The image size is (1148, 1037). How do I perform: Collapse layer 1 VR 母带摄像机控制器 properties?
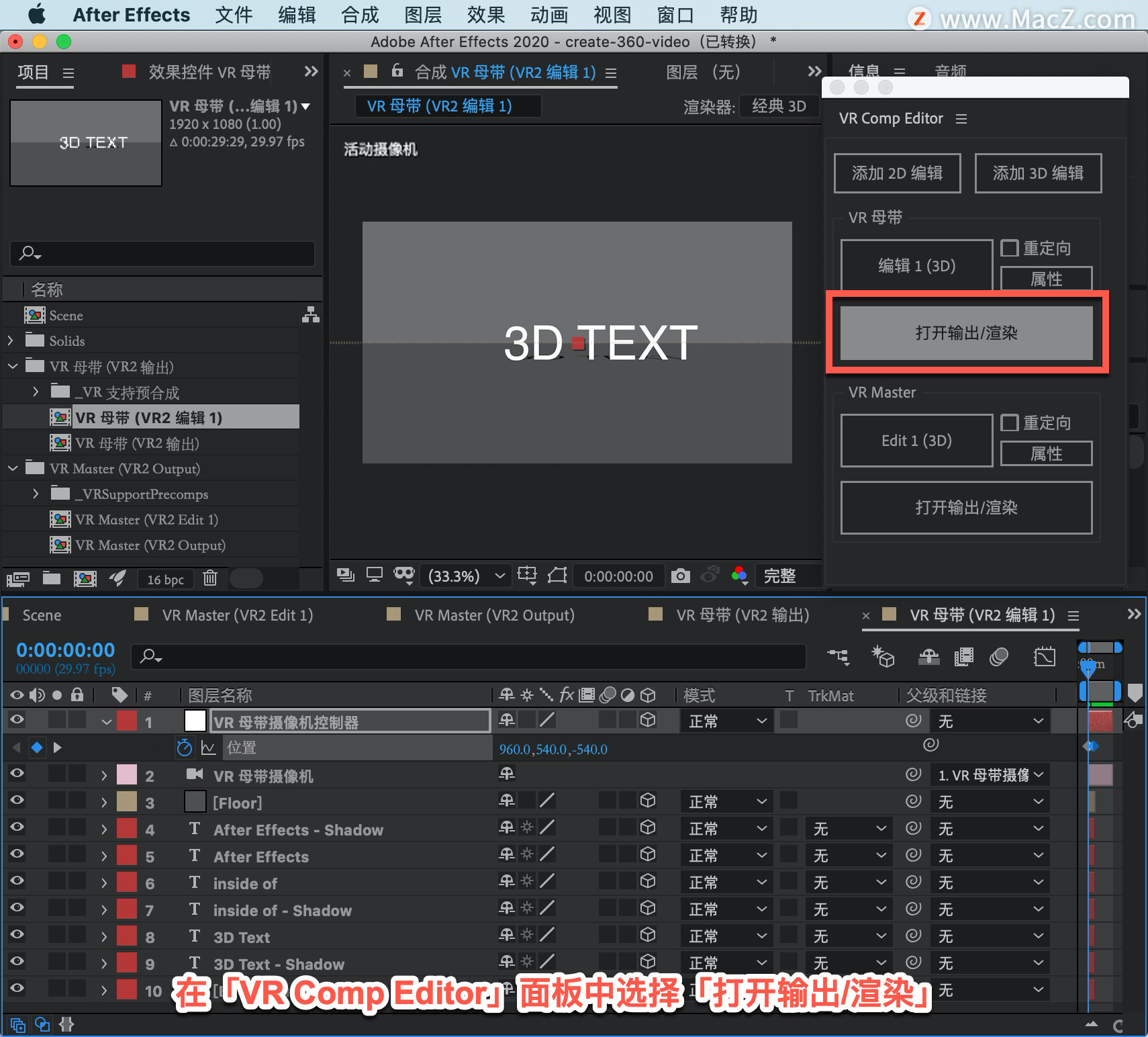coord(106,722)
